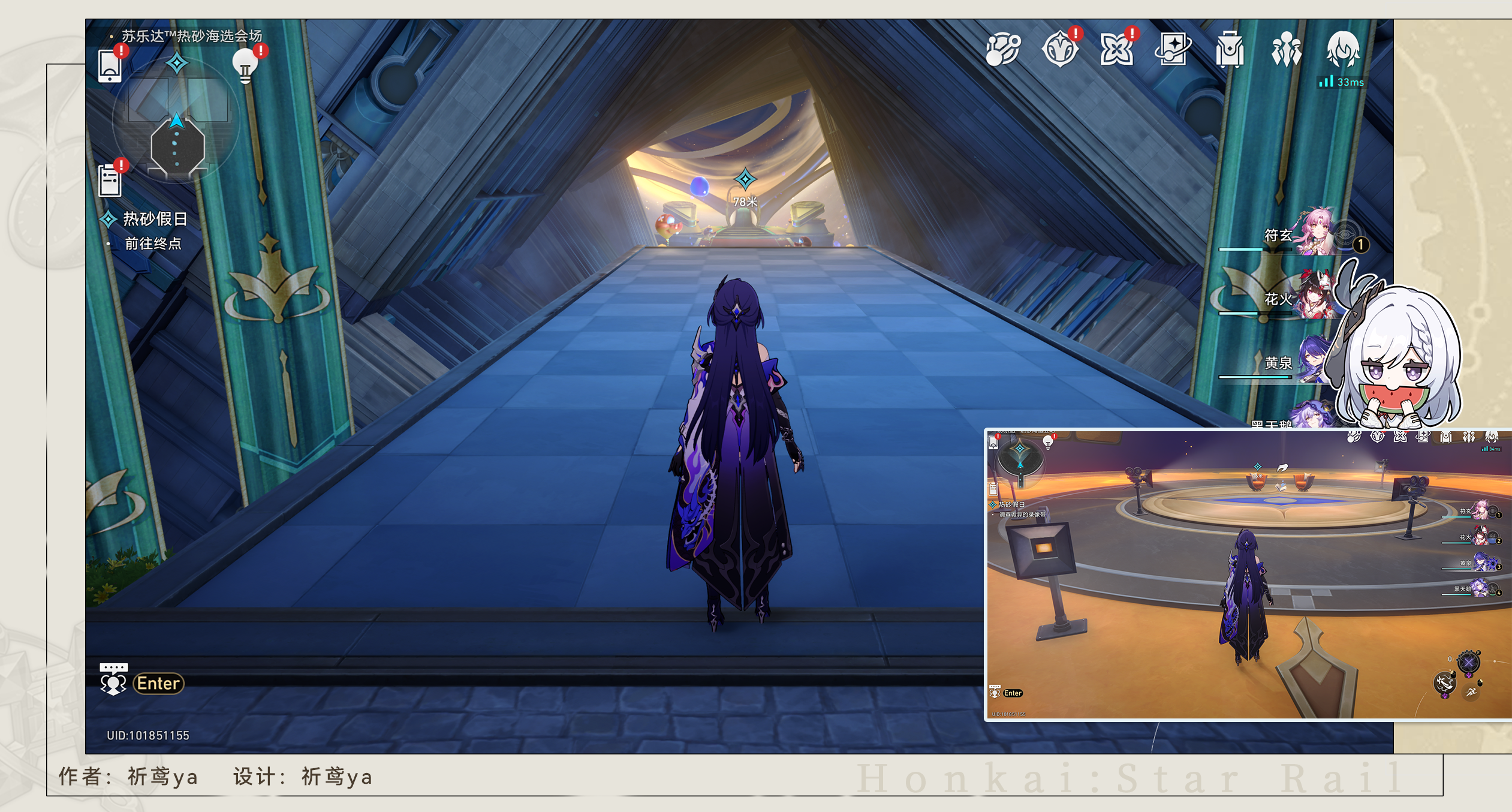1512x812 pixels.
Task: Click the 前往终点 objective text
Action: coord(153,243)
